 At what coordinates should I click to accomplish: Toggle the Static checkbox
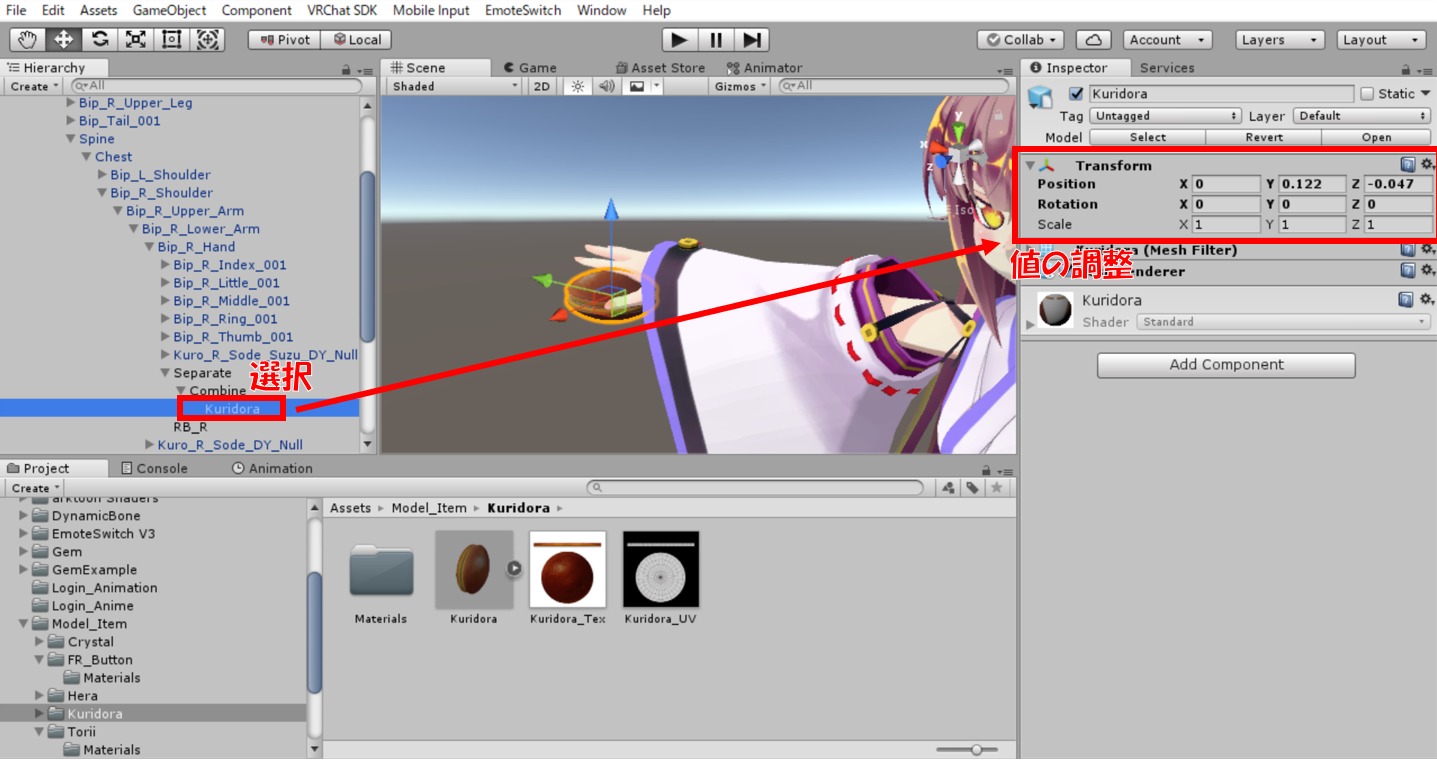tap(1367, 94)
